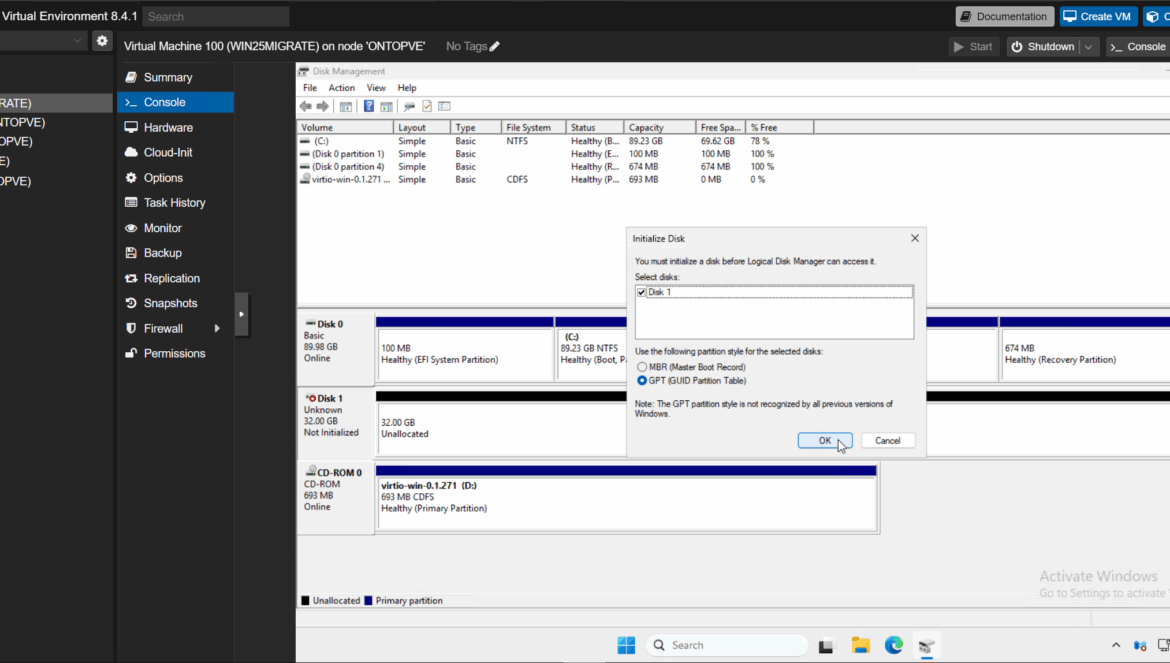Open the Monitor section
Image resolution: width=1170 pixels, height=663 pixels.
pos(175,228)
